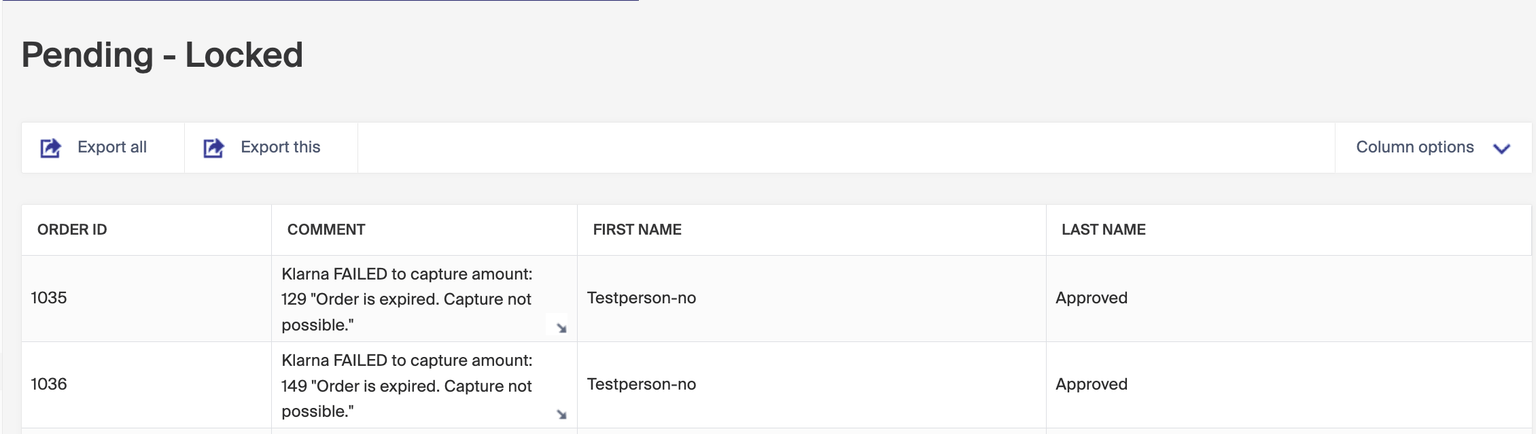Viewport: 1536px width, 434px height.
Task: Click the Approved cell in order 1036 row
Action: click(x=1091, y=384)
